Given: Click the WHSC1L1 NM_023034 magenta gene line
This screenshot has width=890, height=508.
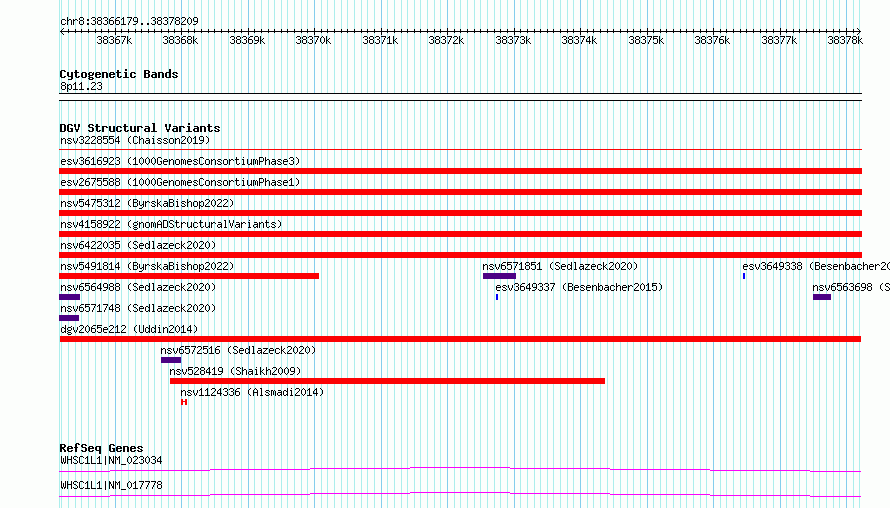Looking at the screenshot, I should pyautogui.click(x=460, y=469).
